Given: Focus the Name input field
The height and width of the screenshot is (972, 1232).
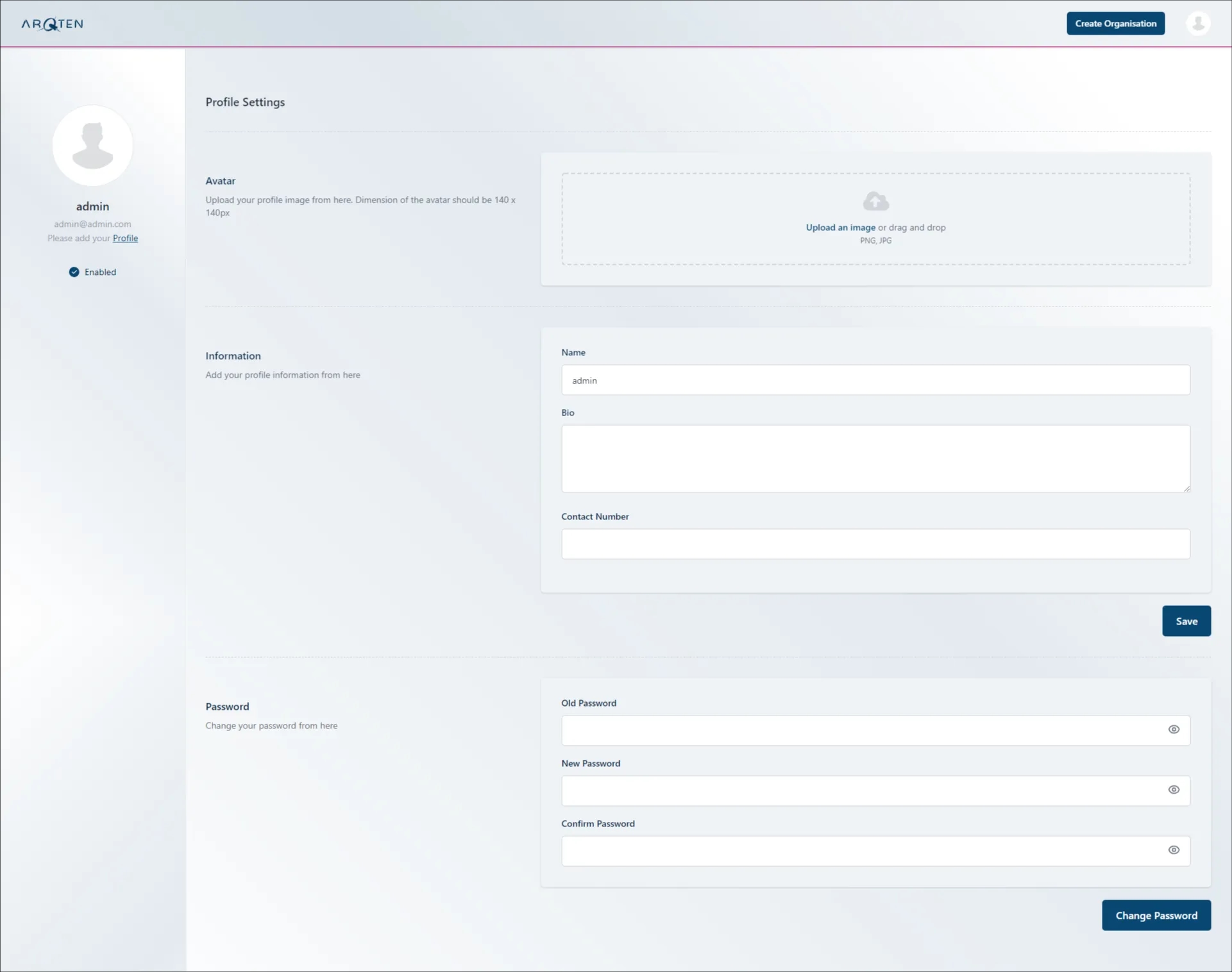Looking at the screenshot, I should (x=875, y=380).
